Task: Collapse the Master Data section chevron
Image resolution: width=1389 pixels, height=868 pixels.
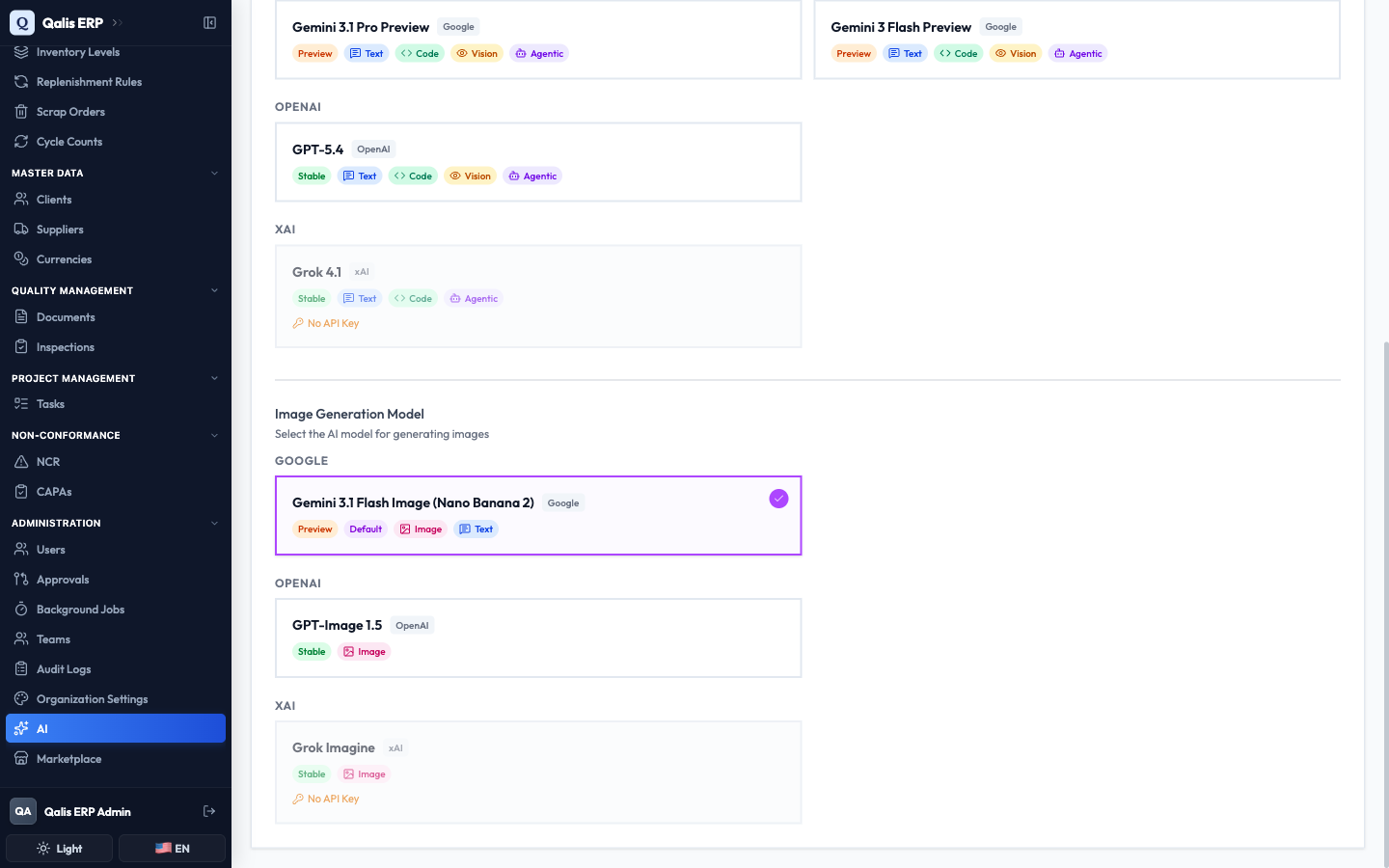Action: click(214, 174)
